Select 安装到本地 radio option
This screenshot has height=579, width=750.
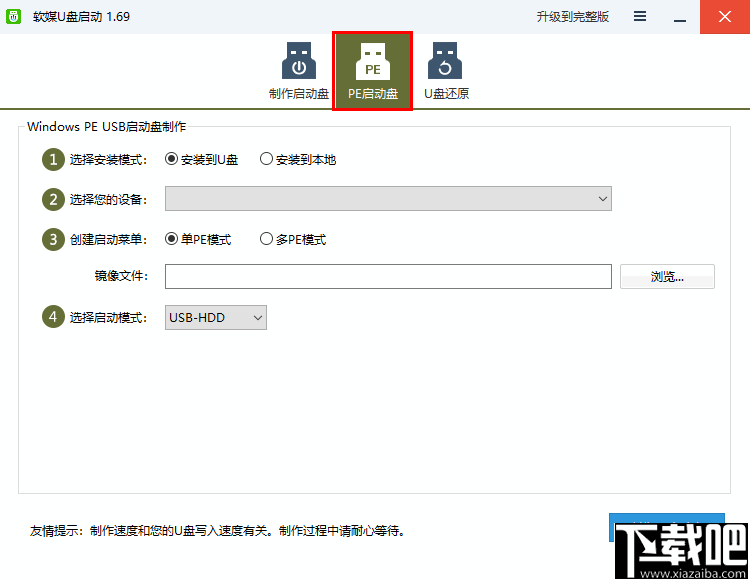[298, 159]
